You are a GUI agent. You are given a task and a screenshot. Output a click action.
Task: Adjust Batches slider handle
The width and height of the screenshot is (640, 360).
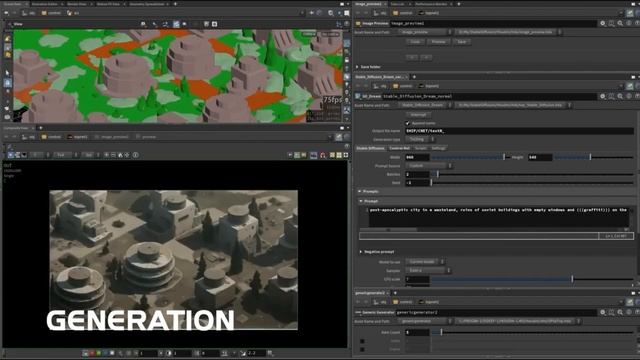(x=438, y=174)
